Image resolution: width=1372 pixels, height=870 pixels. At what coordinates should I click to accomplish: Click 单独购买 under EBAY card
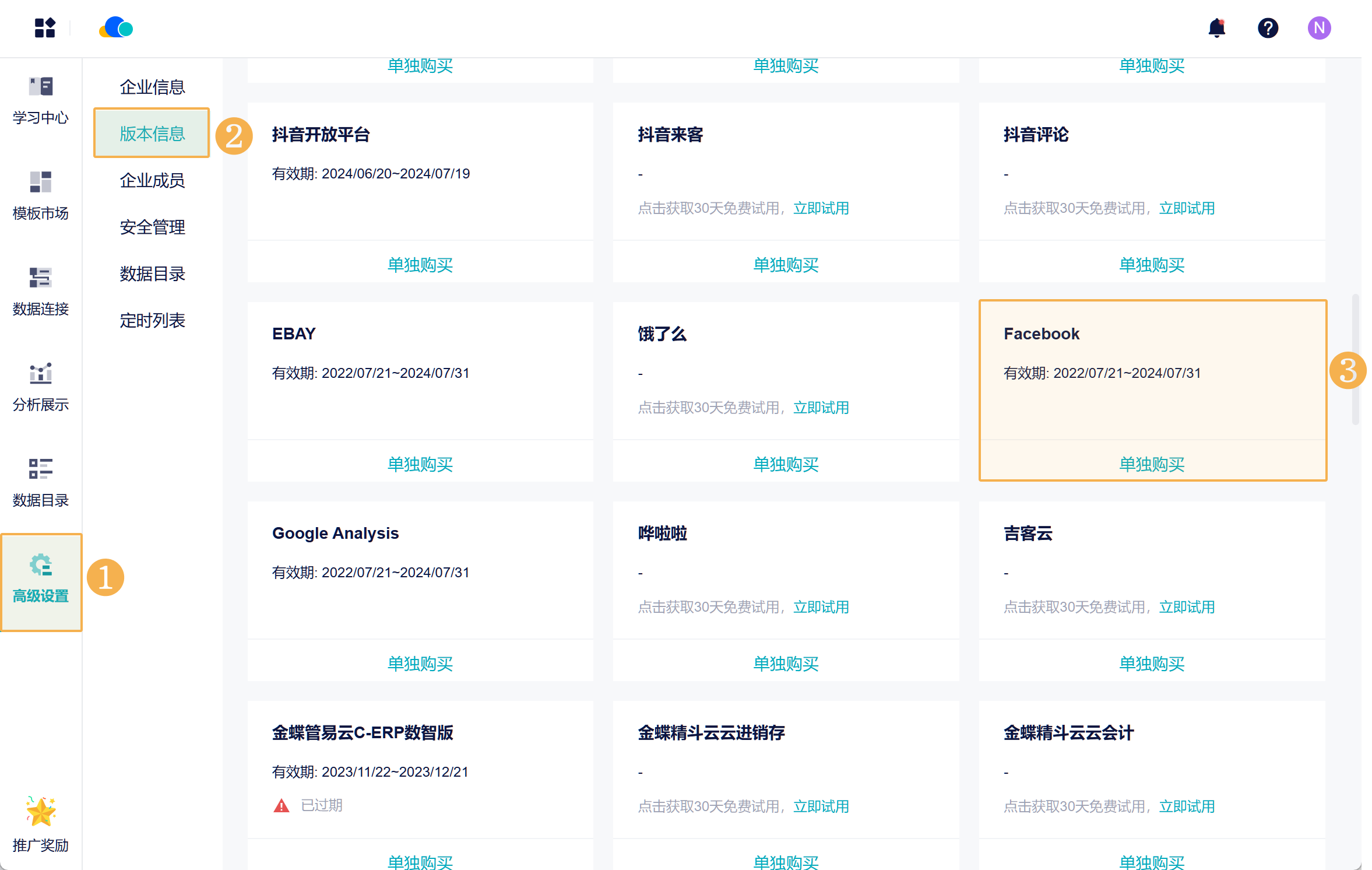tap(420, 464)
